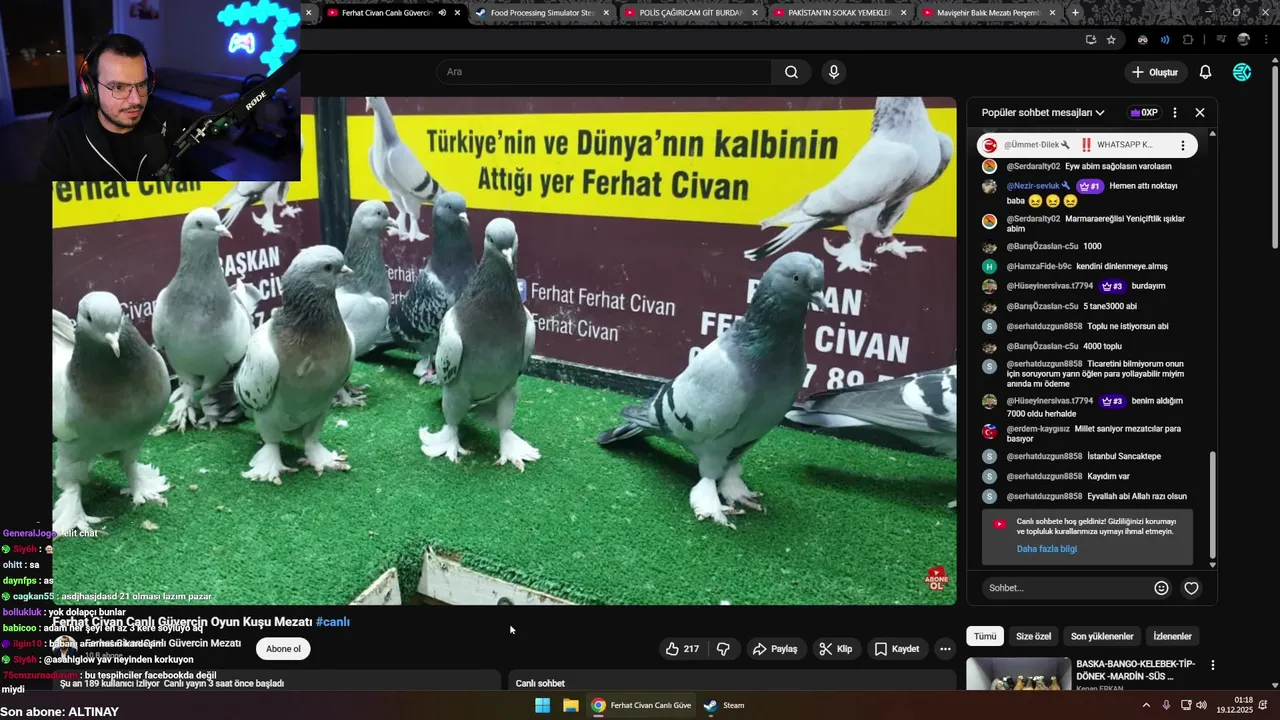Mute the Ferhat Civan tab audio icon
1280x720 pixels.
tap(441, 13)
